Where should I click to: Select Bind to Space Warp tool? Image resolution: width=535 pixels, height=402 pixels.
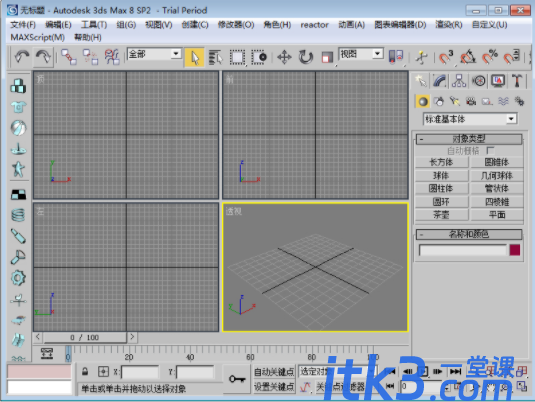112,57
